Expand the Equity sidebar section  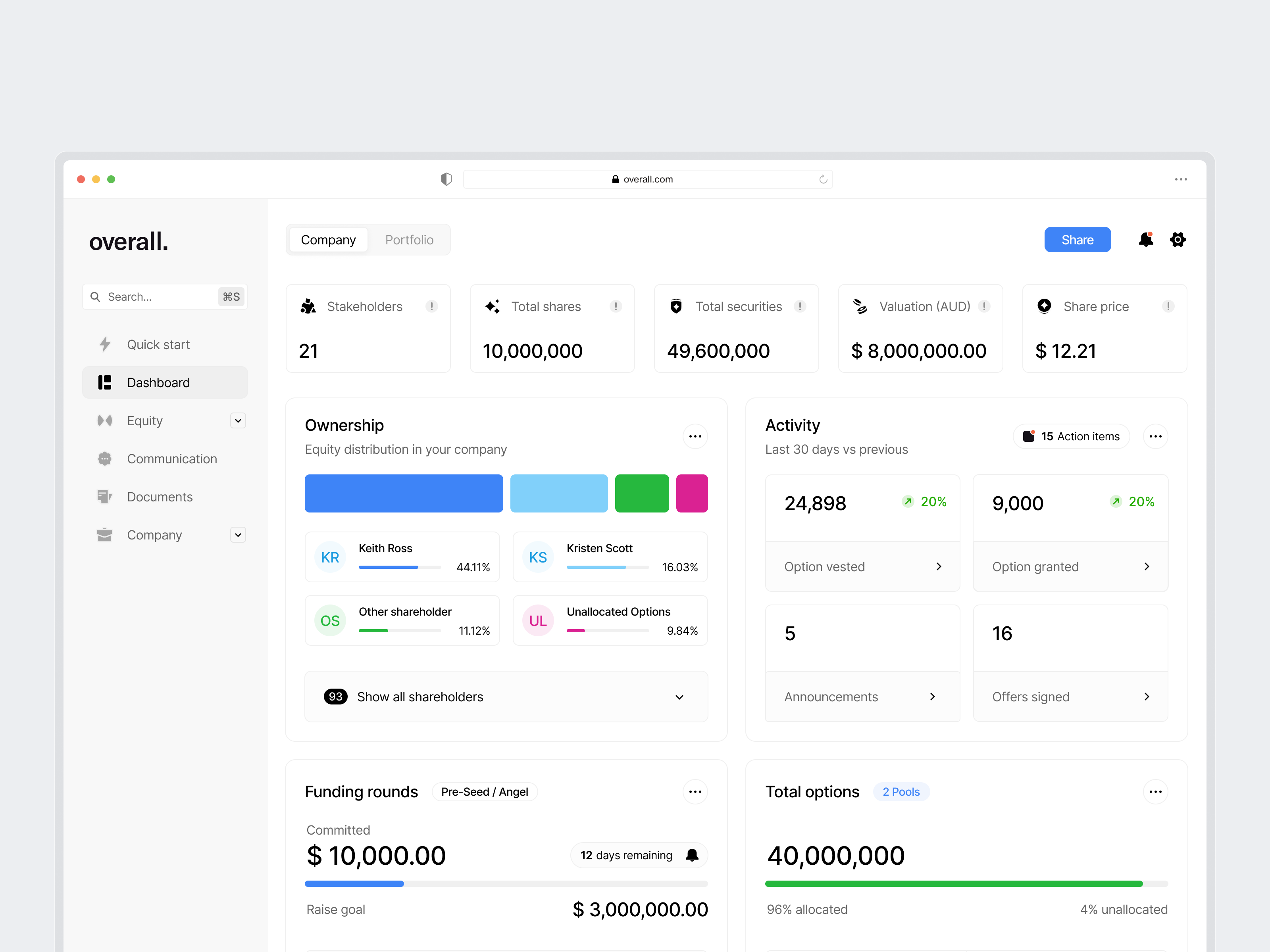coord(238,420)
